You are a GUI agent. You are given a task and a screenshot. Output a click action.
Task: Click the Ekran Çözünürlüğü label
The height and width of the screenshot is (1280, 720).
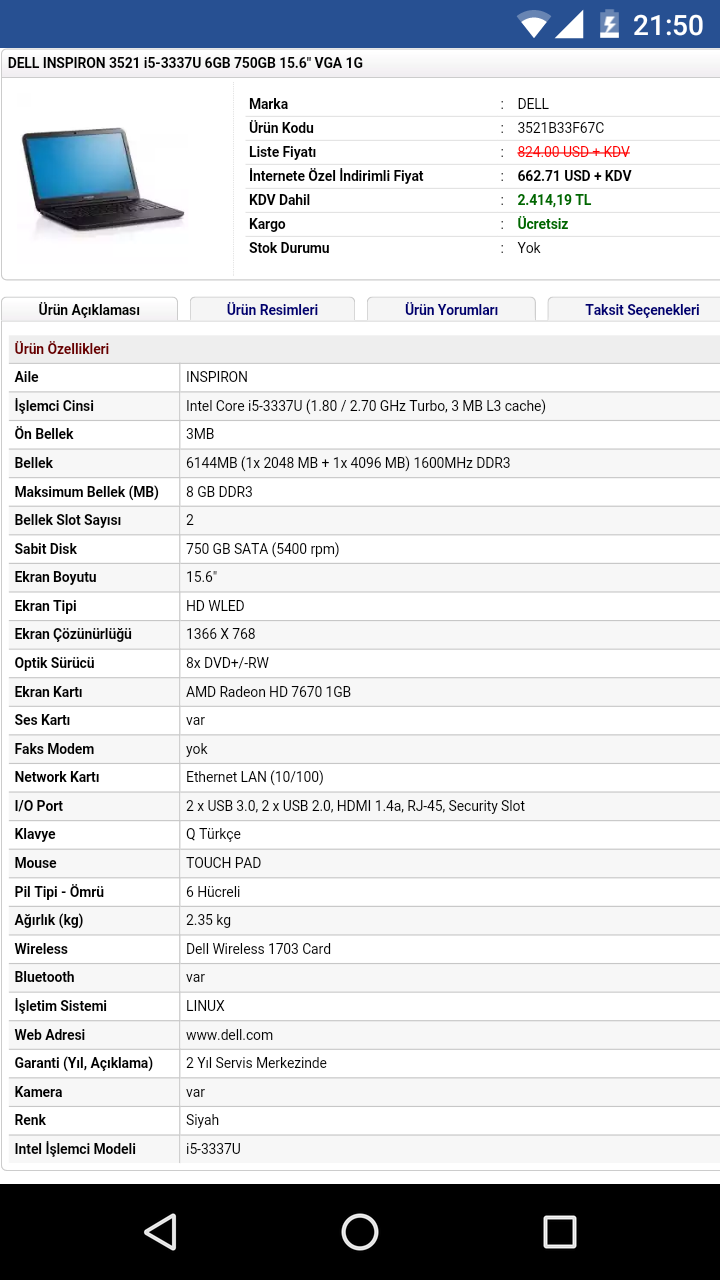(73, 634)
